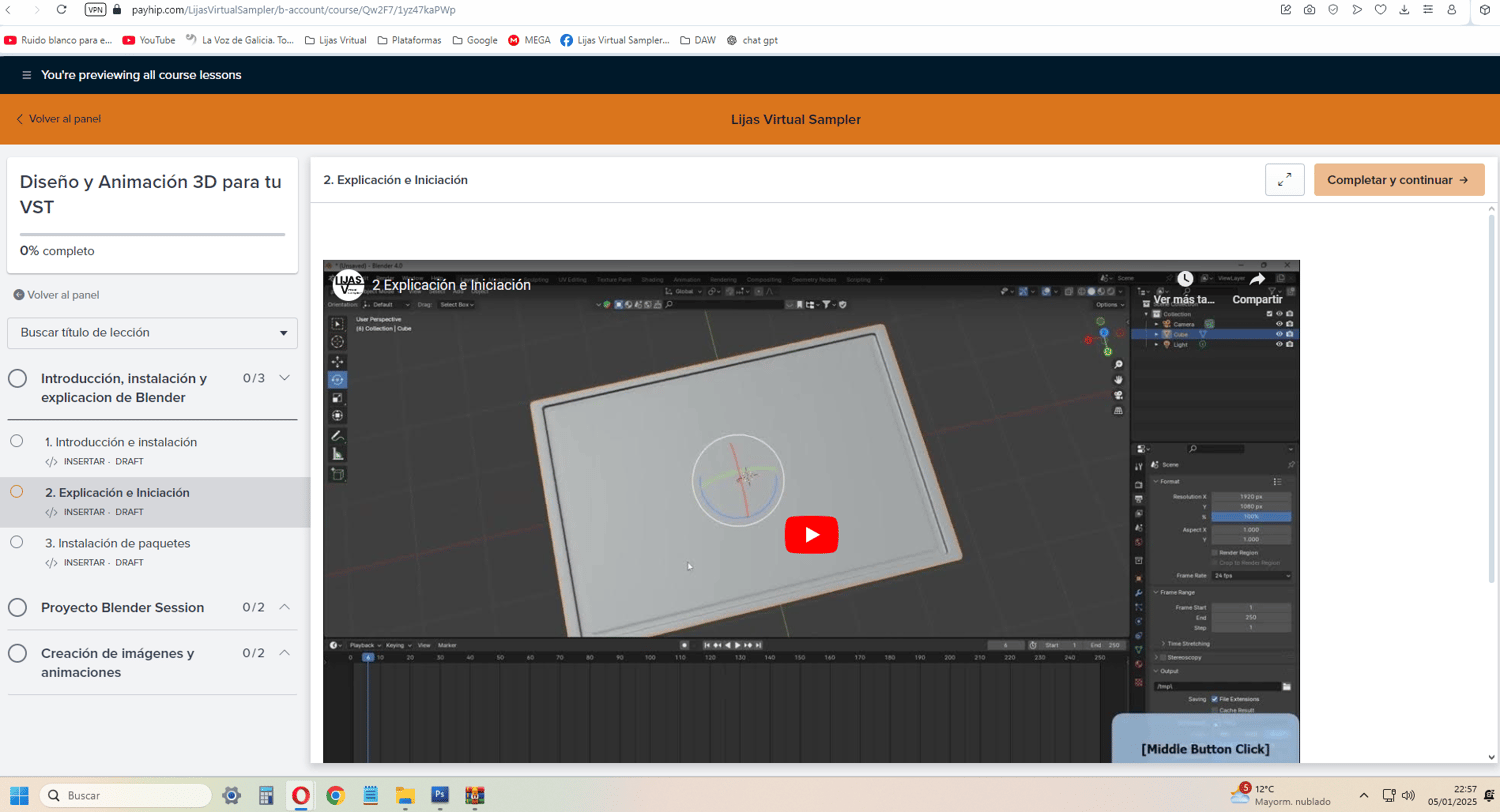This screenshot has width=1500, height=812.
Task: Click the heart bookmarks icon in browser toolbar
Action: point(1381,10)
